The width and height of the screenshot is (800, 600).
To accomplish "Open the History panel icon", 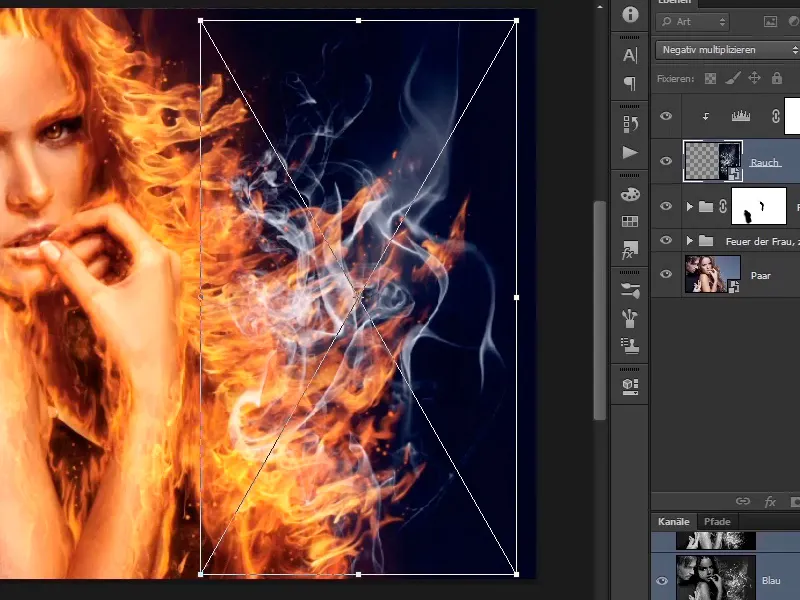I will [x=630, y=124].
